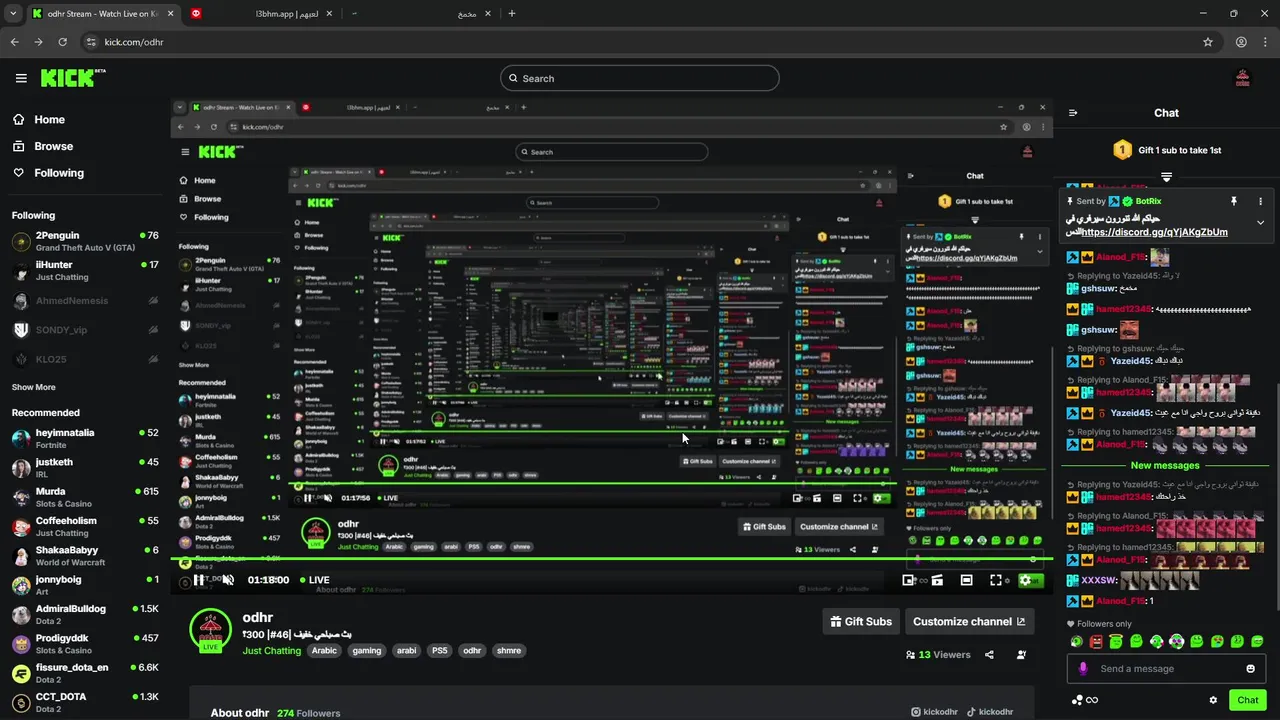The image size is (1280, 720).
Task: Open chat settings gear icon
Action: 1213,700
